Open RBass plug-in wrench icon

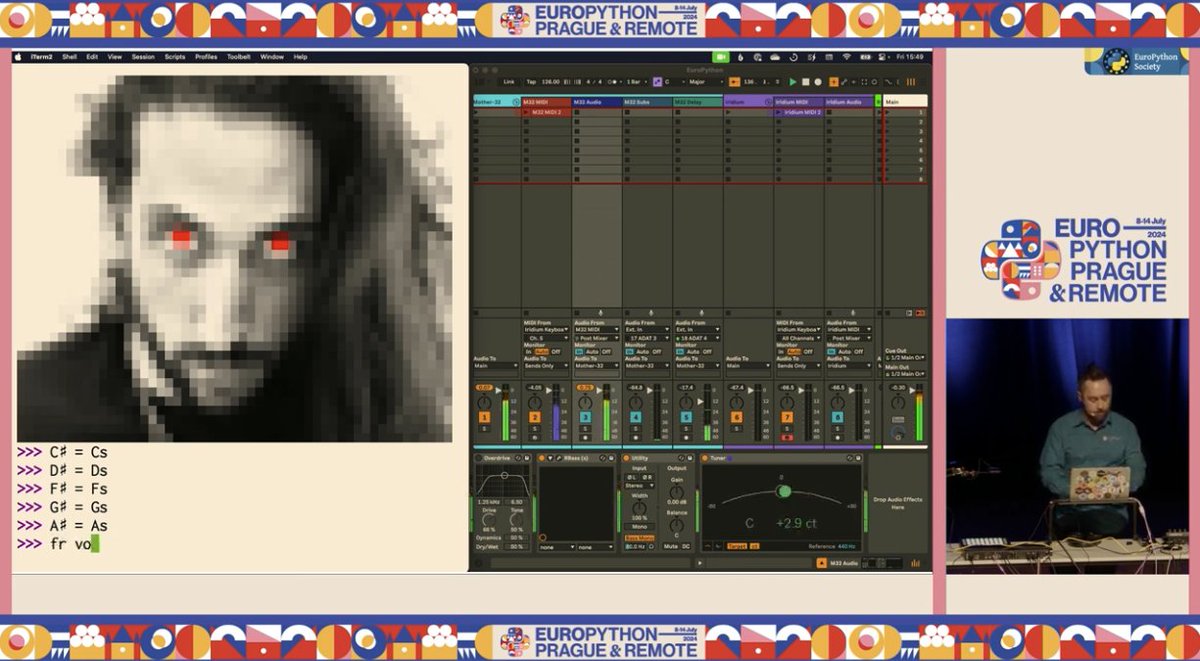tap(559, 458)
